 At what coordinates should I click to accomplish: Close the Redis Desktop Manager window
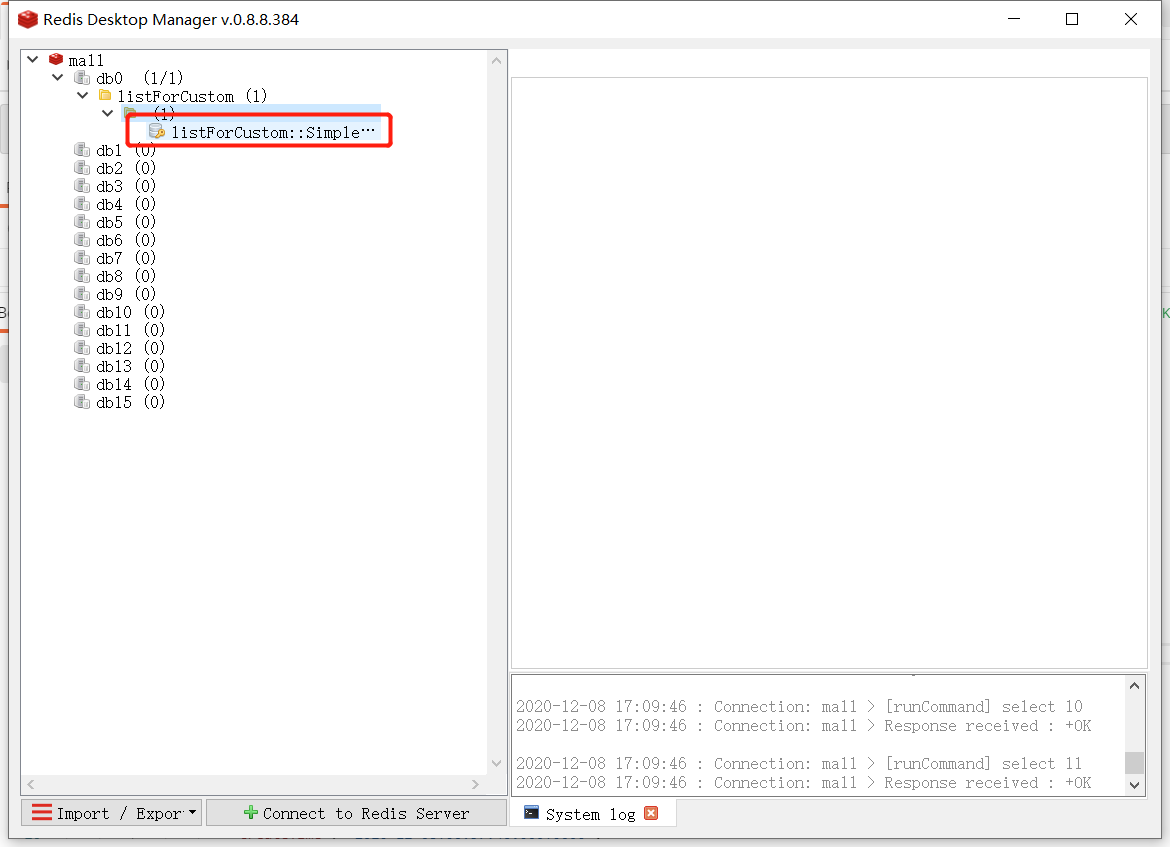pyautogui.click(x=1131, y=19)
